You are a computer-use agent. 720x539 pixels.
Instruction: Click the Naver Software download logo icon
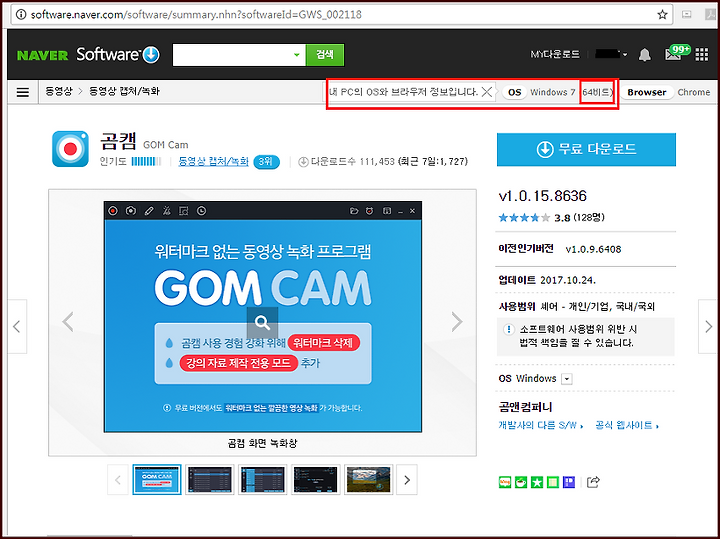pyautogui.click(x=151, y=55)
